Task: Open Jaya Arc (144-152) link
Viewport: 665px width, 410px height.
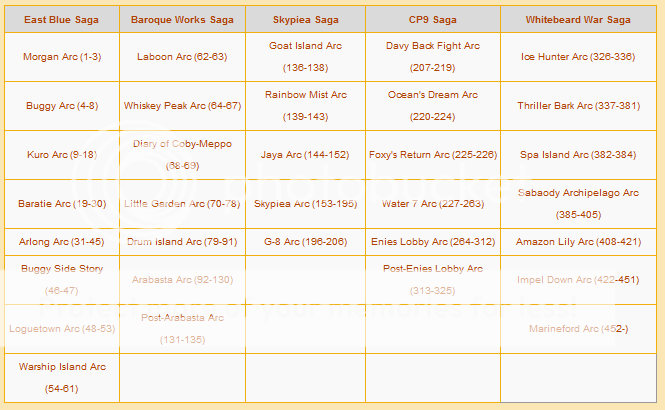Action: pyautogui.click(x=305, y=155)
